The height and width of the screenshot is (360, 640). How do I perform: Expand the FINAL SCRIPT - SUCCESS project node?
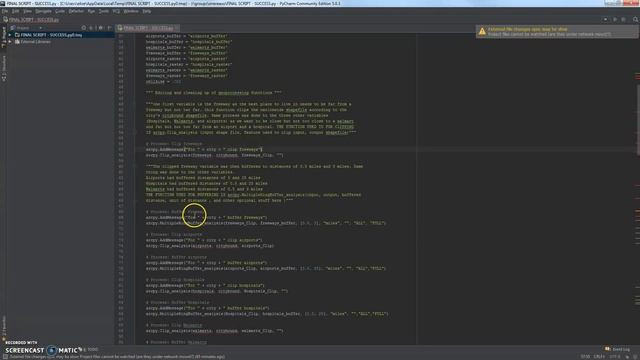pos(10,35)
